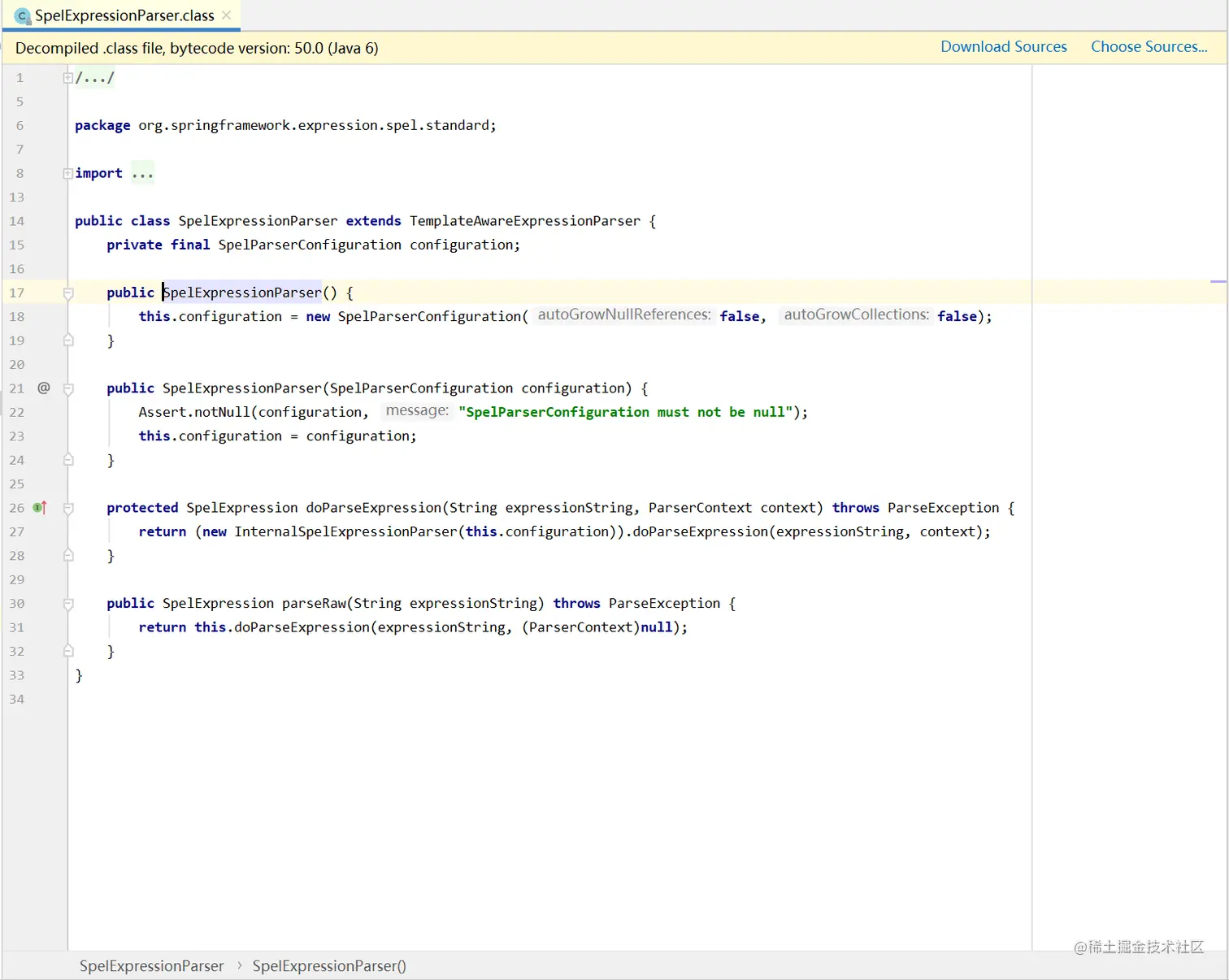Viewport: 1229px width, 980px height.
Task: Expand the folded import block on line 8
Action: tap(68, 173)
